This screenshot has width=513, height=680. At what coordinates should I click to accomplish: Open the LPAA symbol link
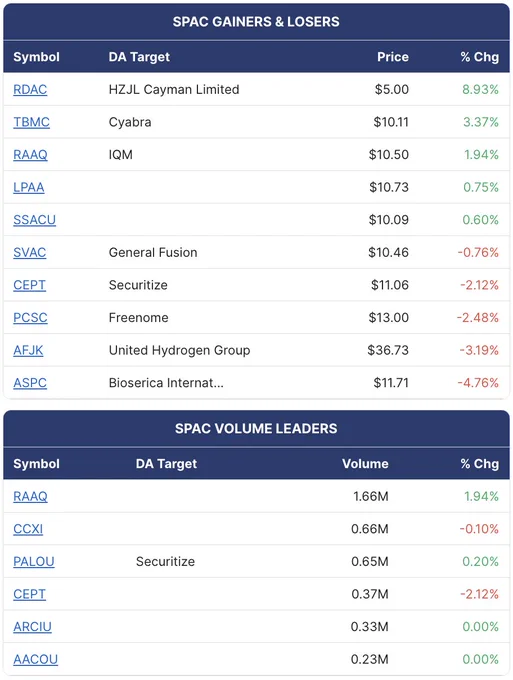29,187
